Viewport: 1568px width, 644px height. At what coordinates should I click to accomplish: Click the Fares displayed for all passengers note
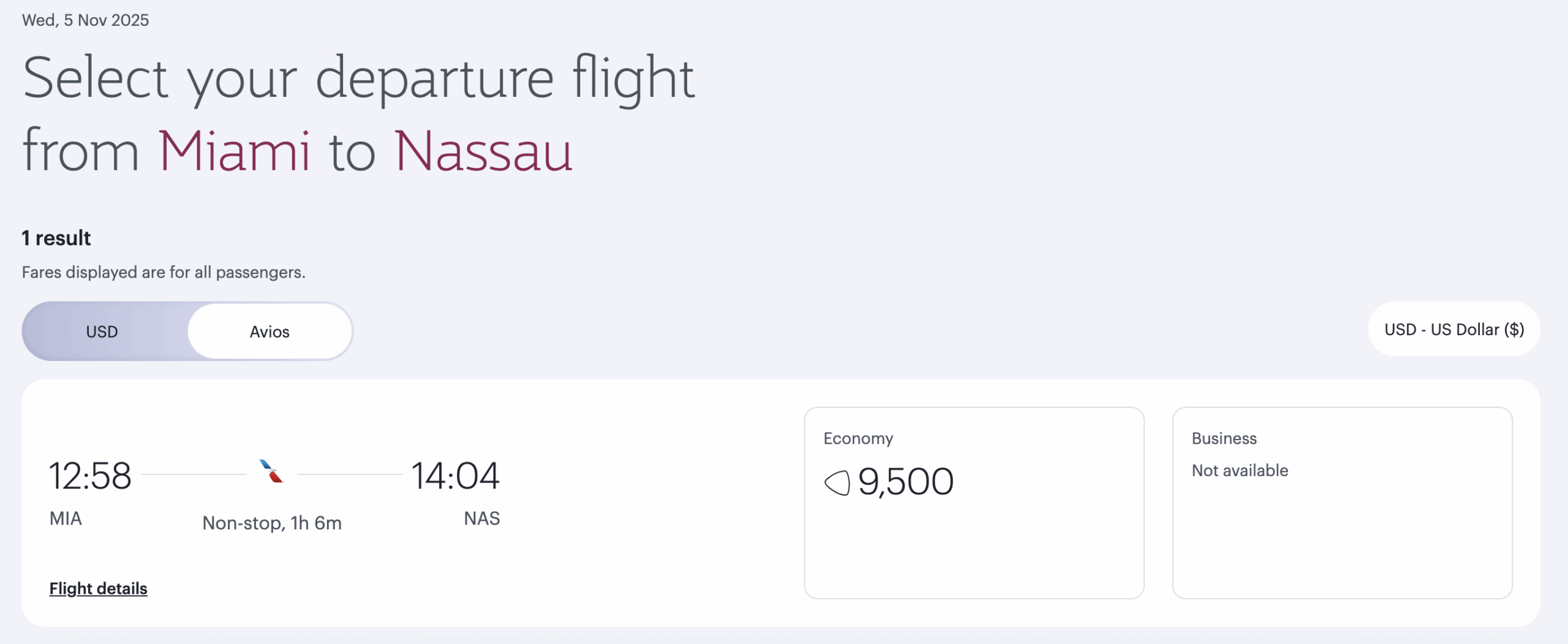164,272
